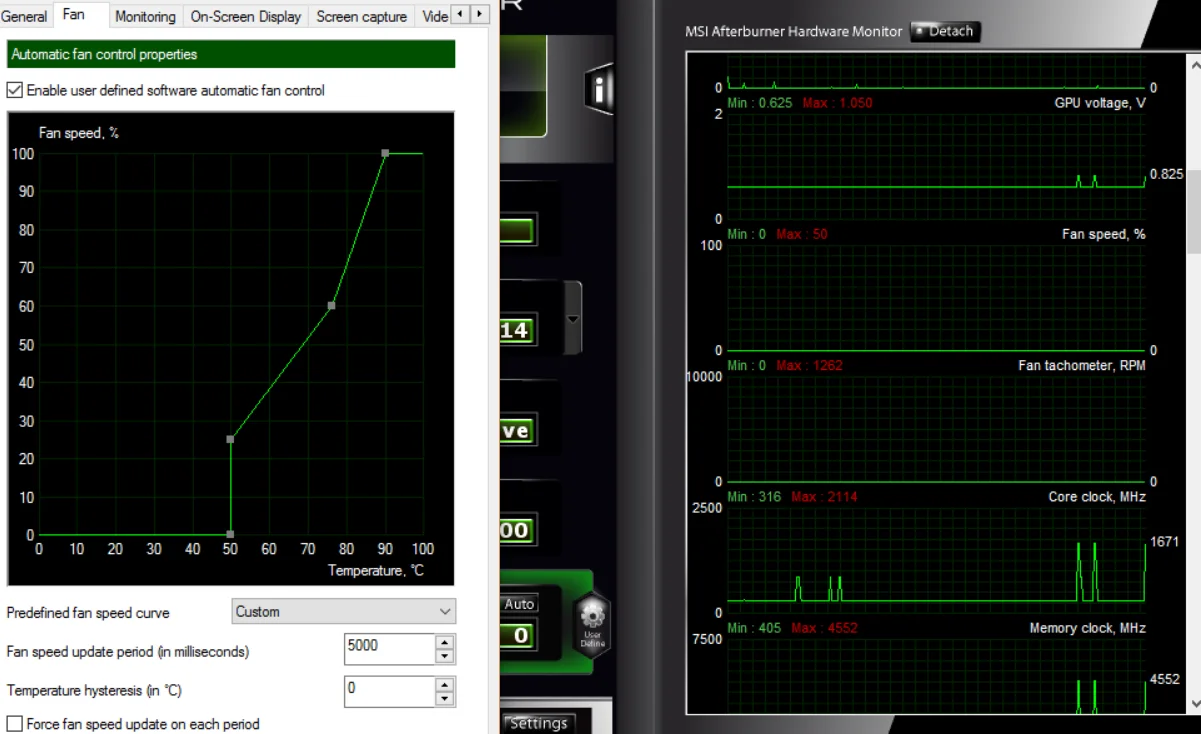Open the Monitoring tab
Screen dimensions: 1201x734
point(145,16)
